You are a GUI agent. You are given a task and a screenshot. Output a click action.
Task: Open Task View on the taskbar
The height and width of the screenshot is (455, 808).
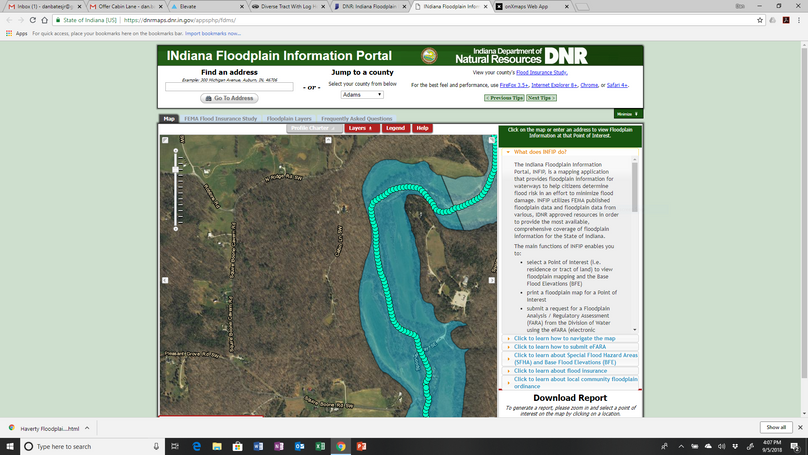click(175, 446)
